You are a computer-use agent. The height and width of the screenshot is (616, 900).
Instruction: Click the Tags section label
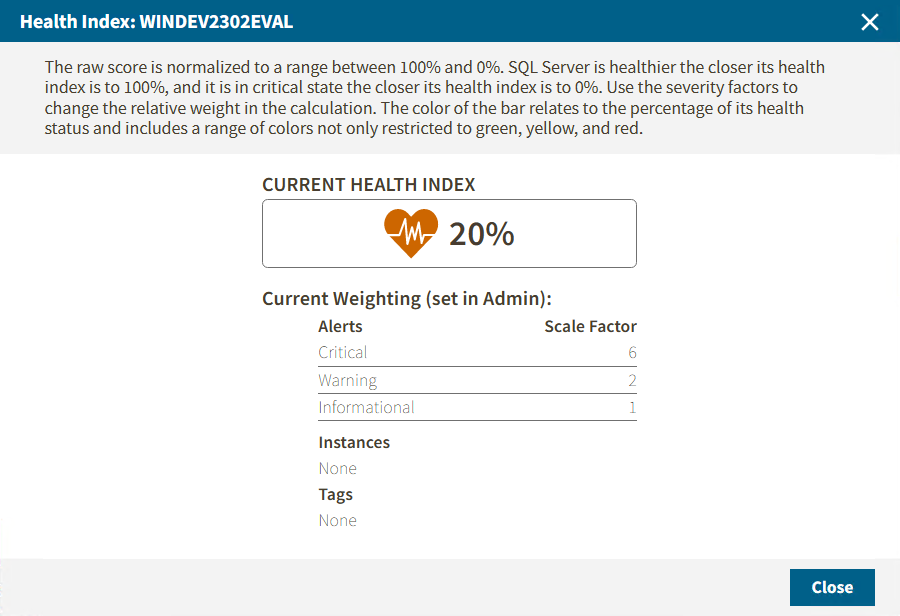[x=335, y=494]
